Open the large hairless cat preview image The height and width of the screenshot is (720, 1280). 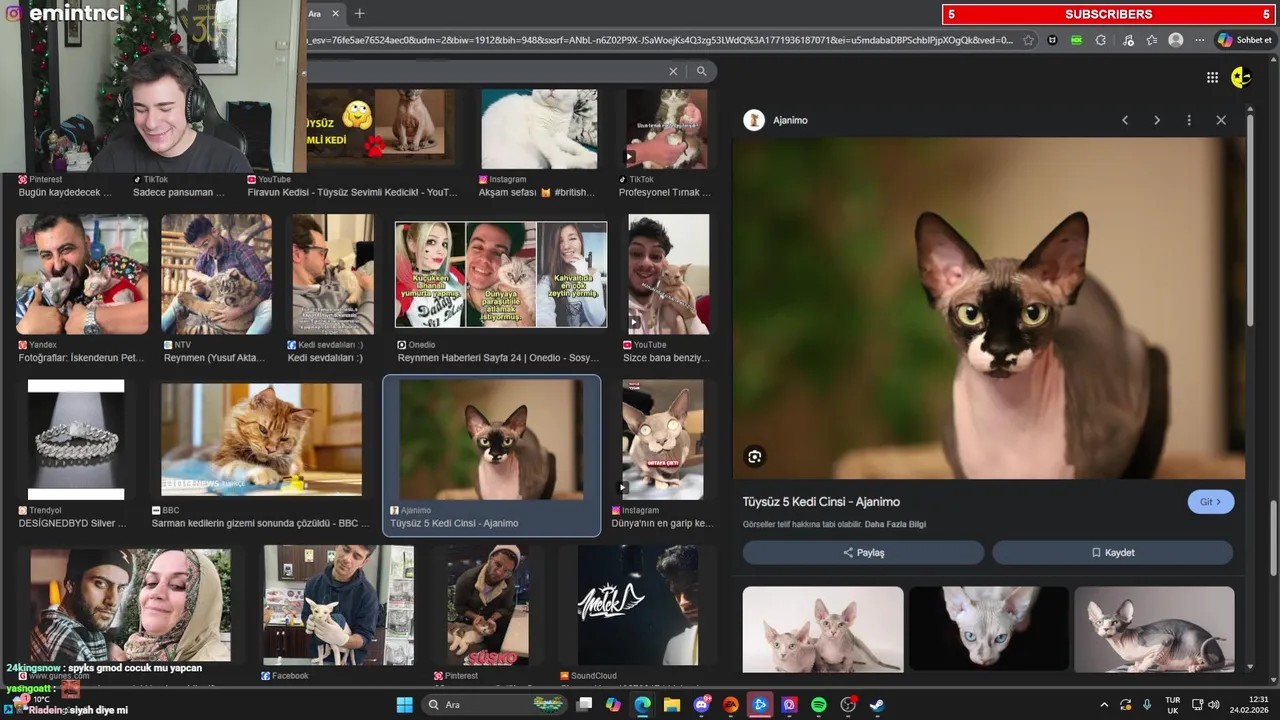pos(989,308)
